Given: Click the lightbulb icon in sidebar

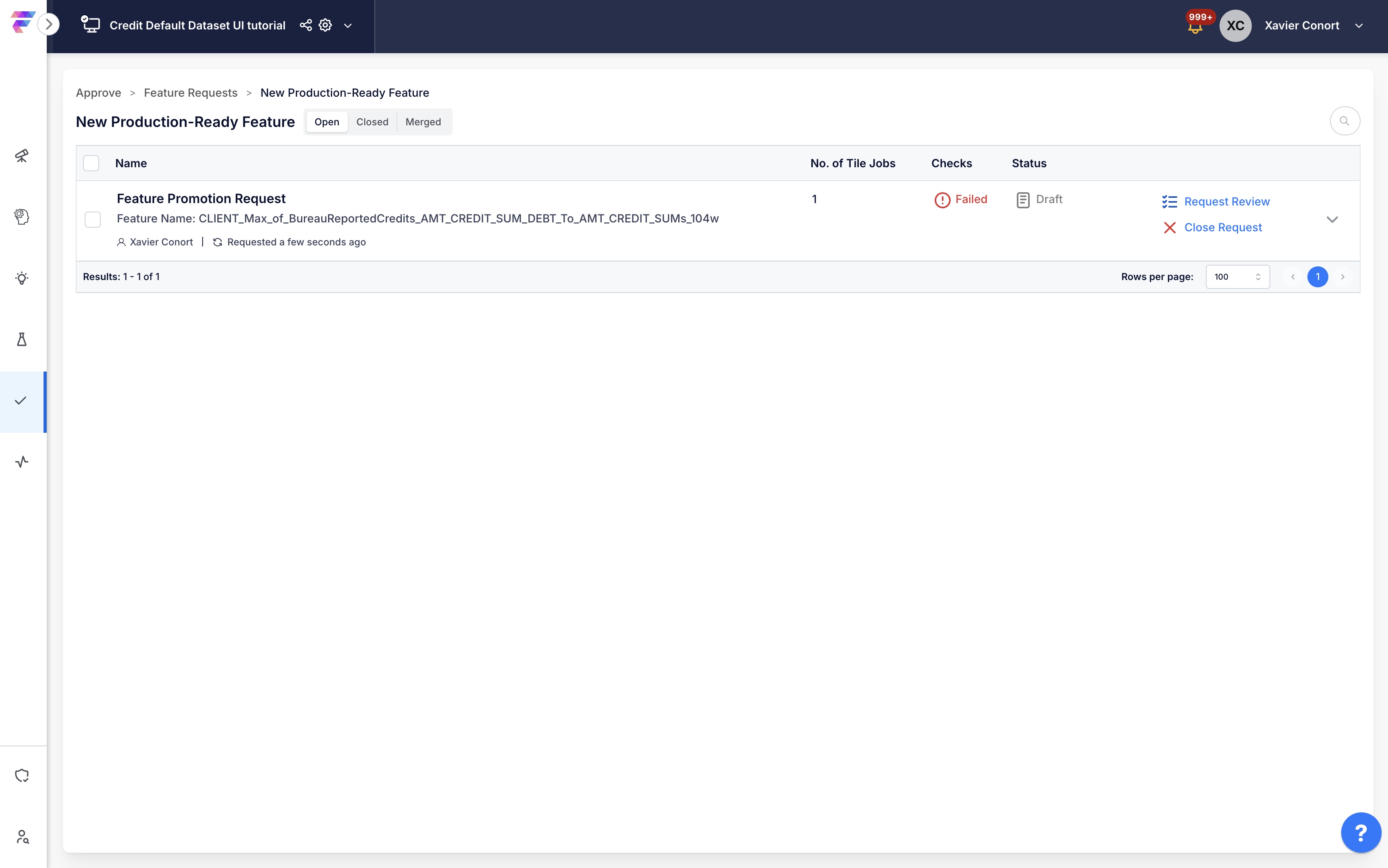Looking at the screenshot, I should click(22, 278).
